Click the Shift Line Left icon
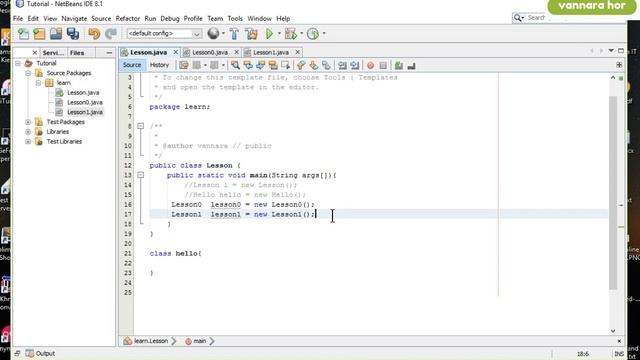This screenshot has height=360, width=640. (x=342, y=65)
